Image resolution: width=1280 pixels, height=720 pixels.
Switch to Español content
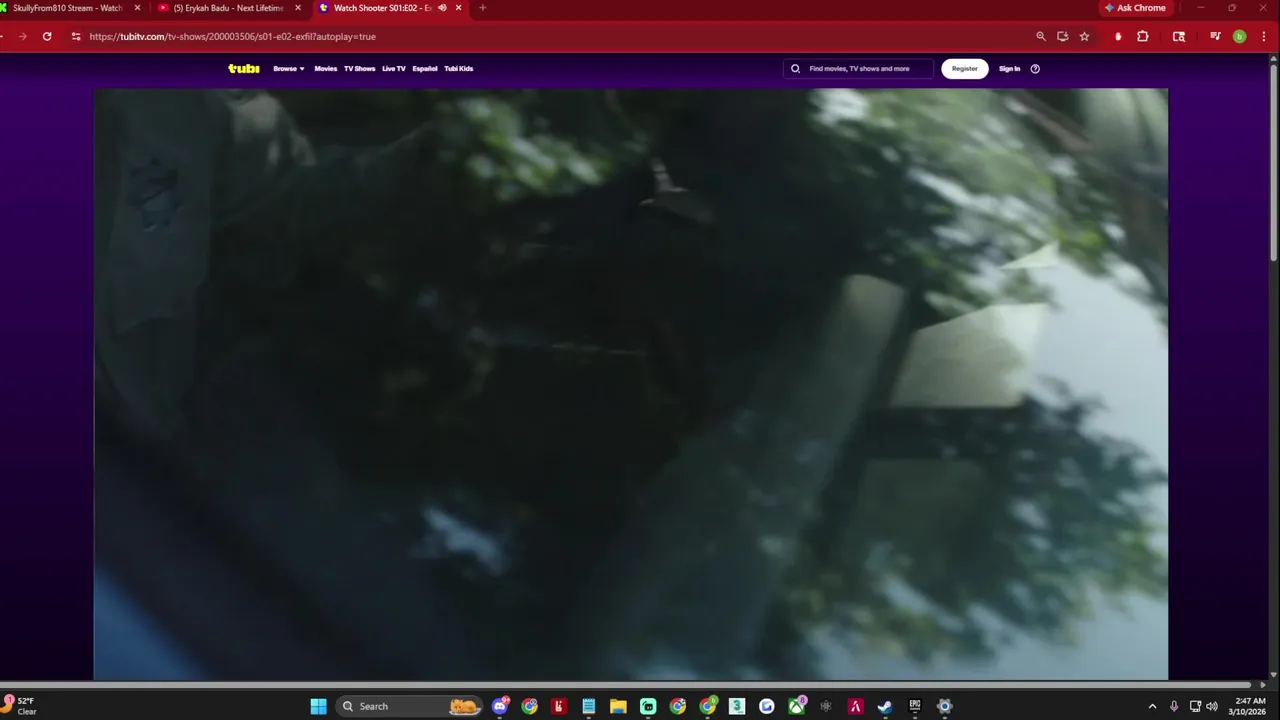pos(425,69)
